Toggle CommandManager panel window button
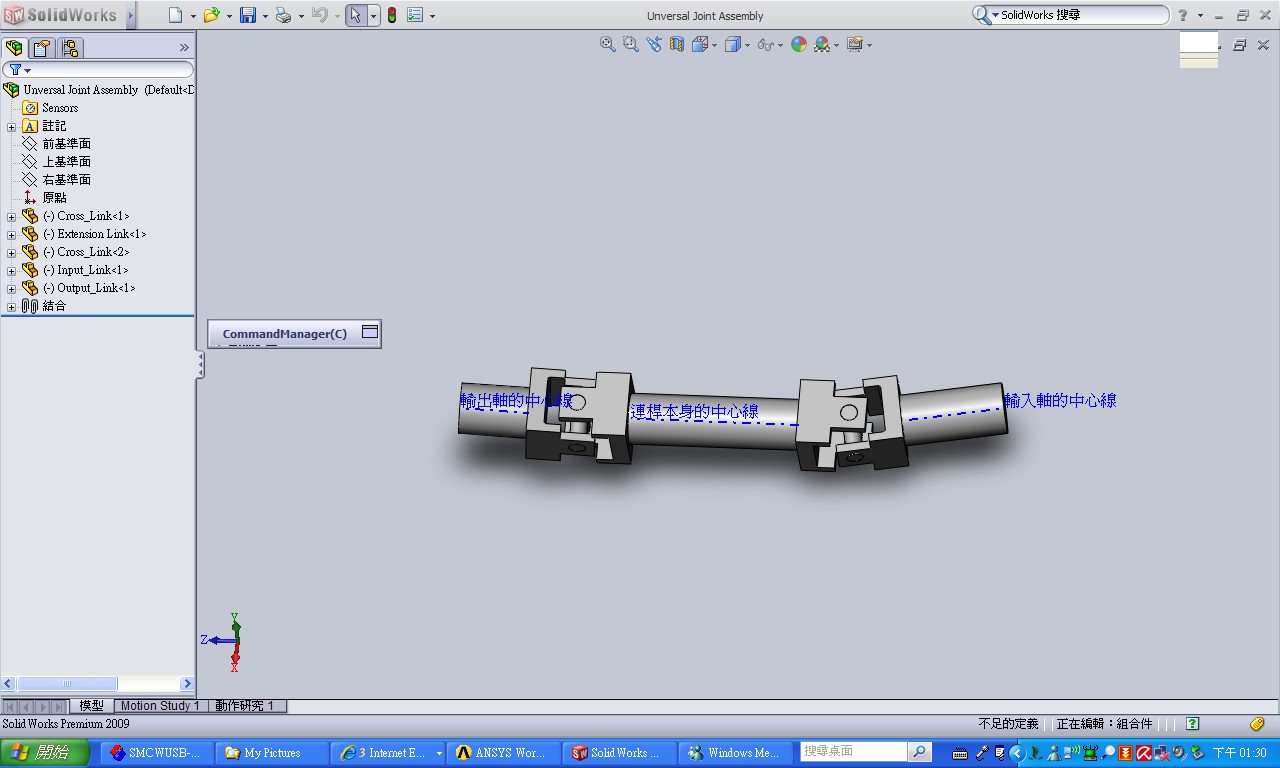 [x=370, y=332]
